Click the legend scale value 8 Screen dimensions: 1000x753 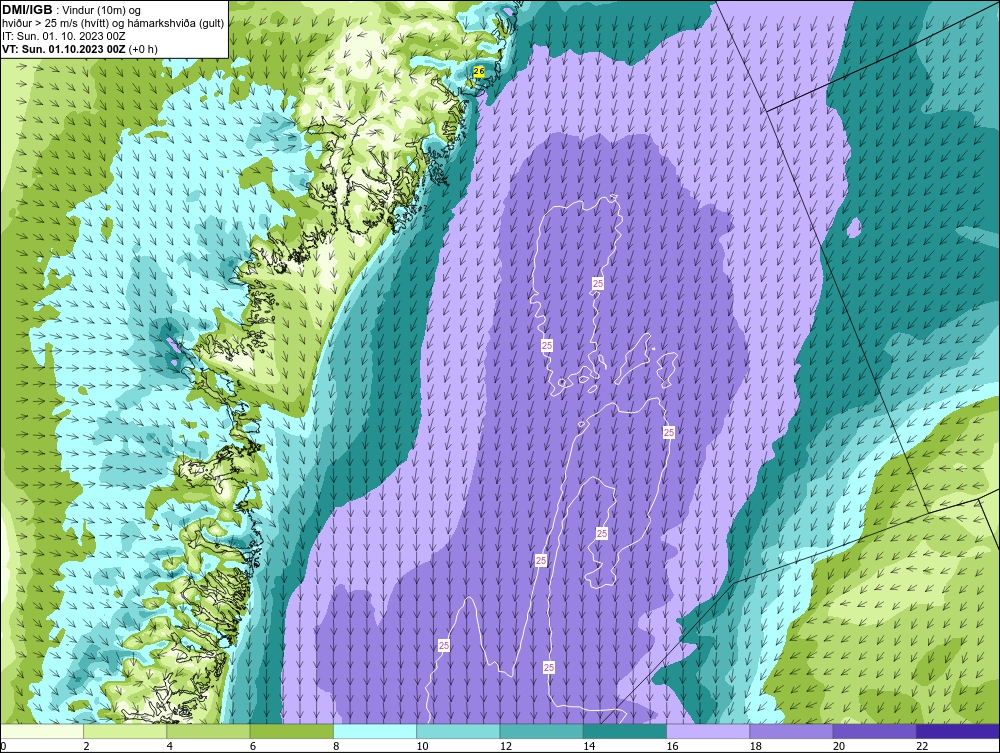pos(336,746)
